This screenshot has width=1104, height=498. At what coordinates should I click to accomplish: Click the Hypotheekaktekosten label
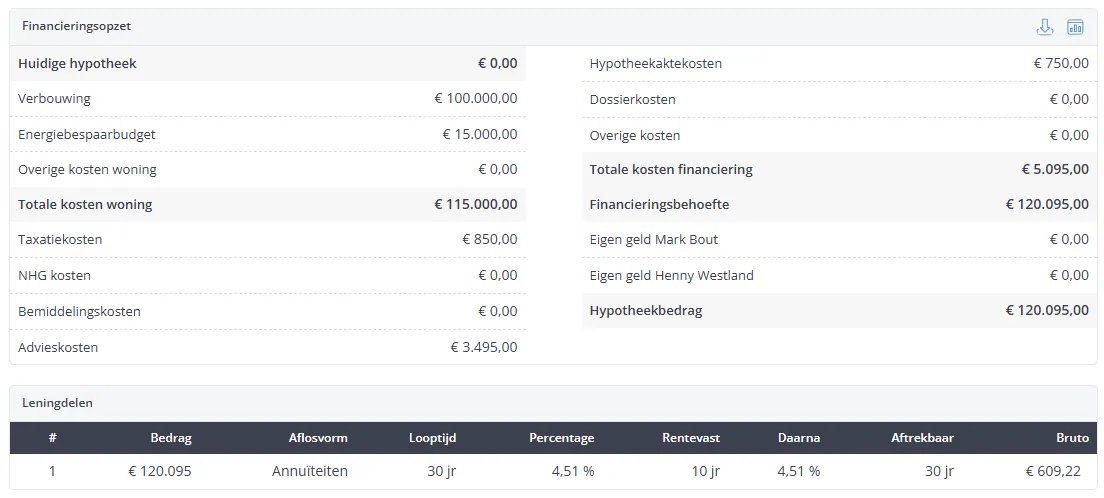[656, 63]
